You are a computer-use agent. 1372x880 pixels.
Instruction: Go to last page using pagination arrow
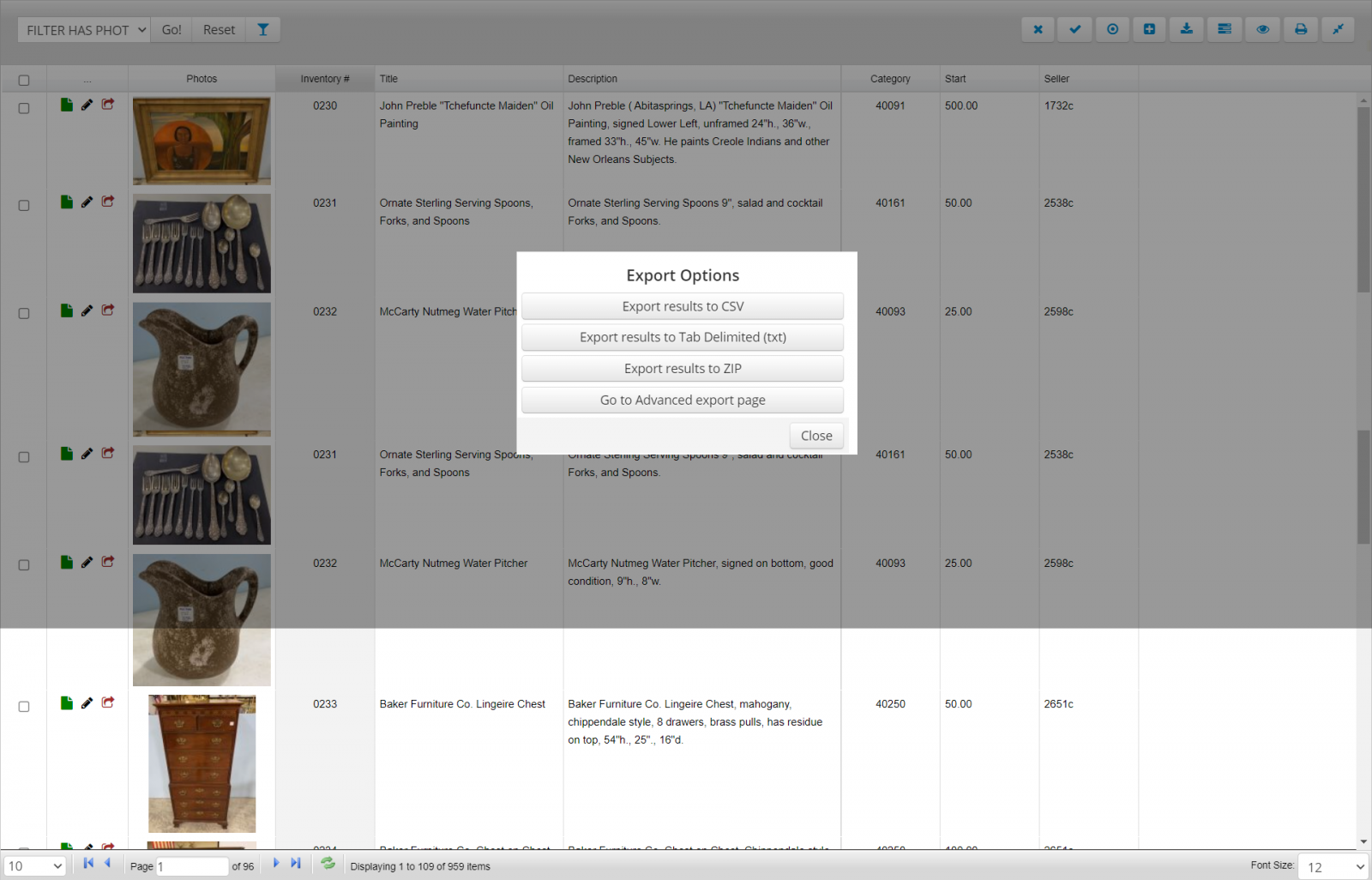tap(296, 864)
